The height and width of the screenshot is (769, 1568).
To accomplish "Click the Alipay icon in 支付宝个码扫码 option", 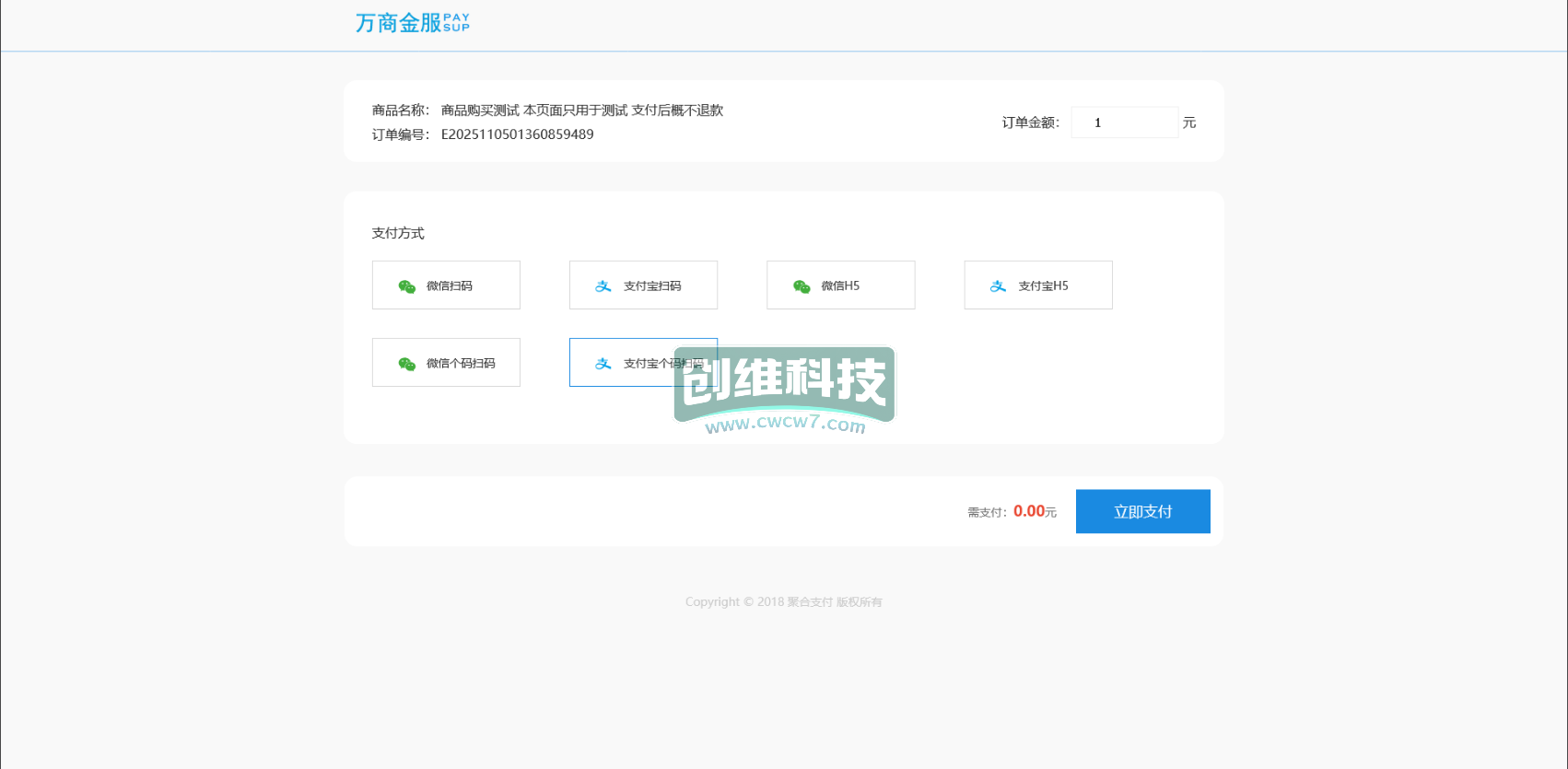I will 603,364.
